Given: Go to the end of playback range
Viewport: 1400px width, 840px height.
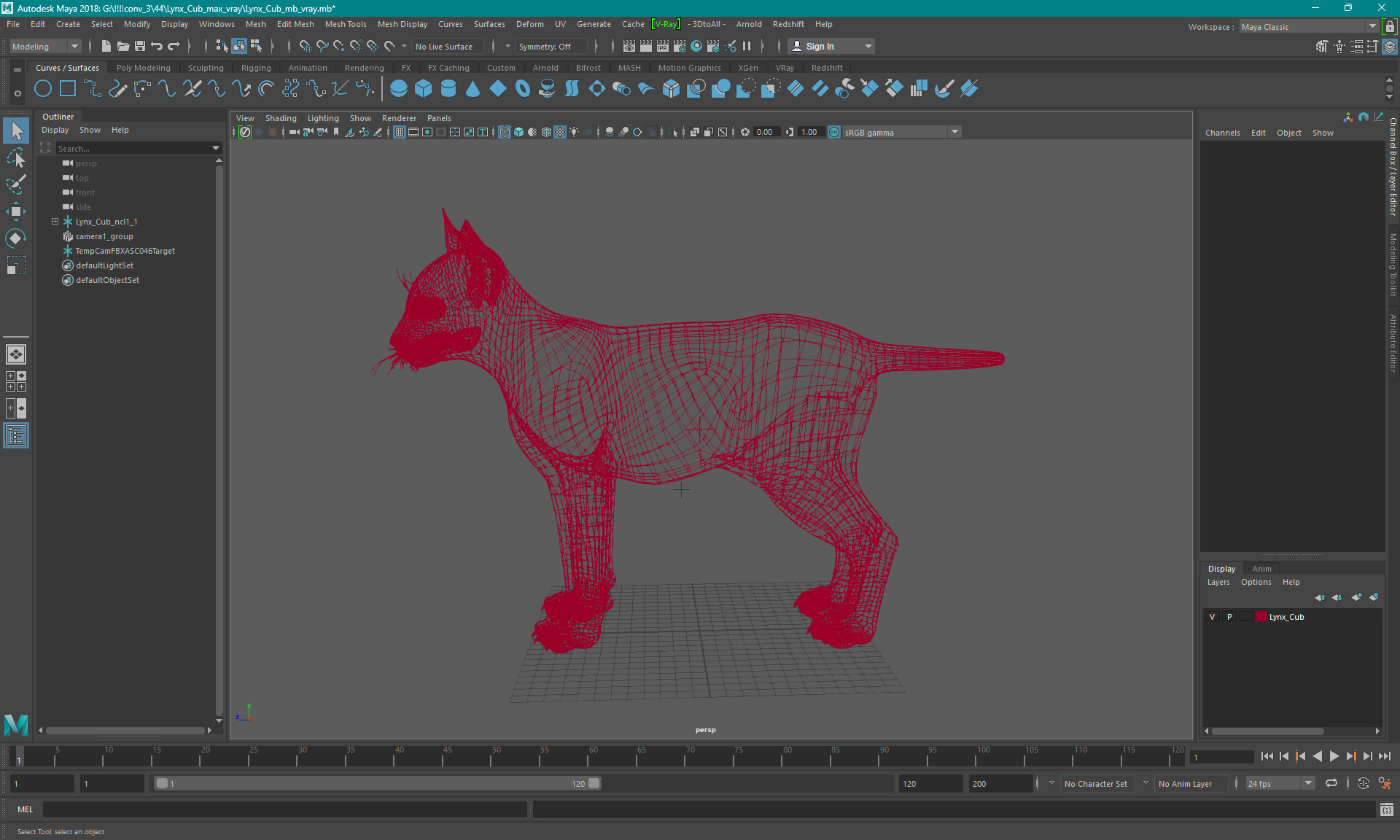Looking at the screenshot, I should coord(1384,756).
